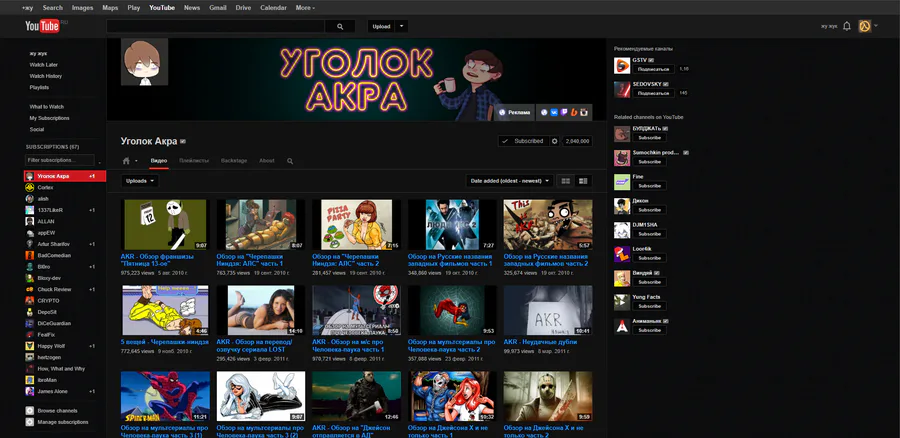Open What to Watch in the sidebar

46,107
